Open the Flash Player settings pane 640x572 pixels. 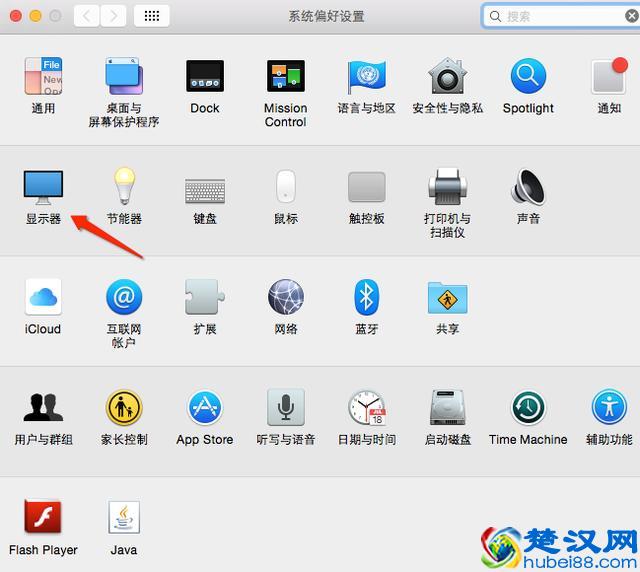[x=43, y=518]
